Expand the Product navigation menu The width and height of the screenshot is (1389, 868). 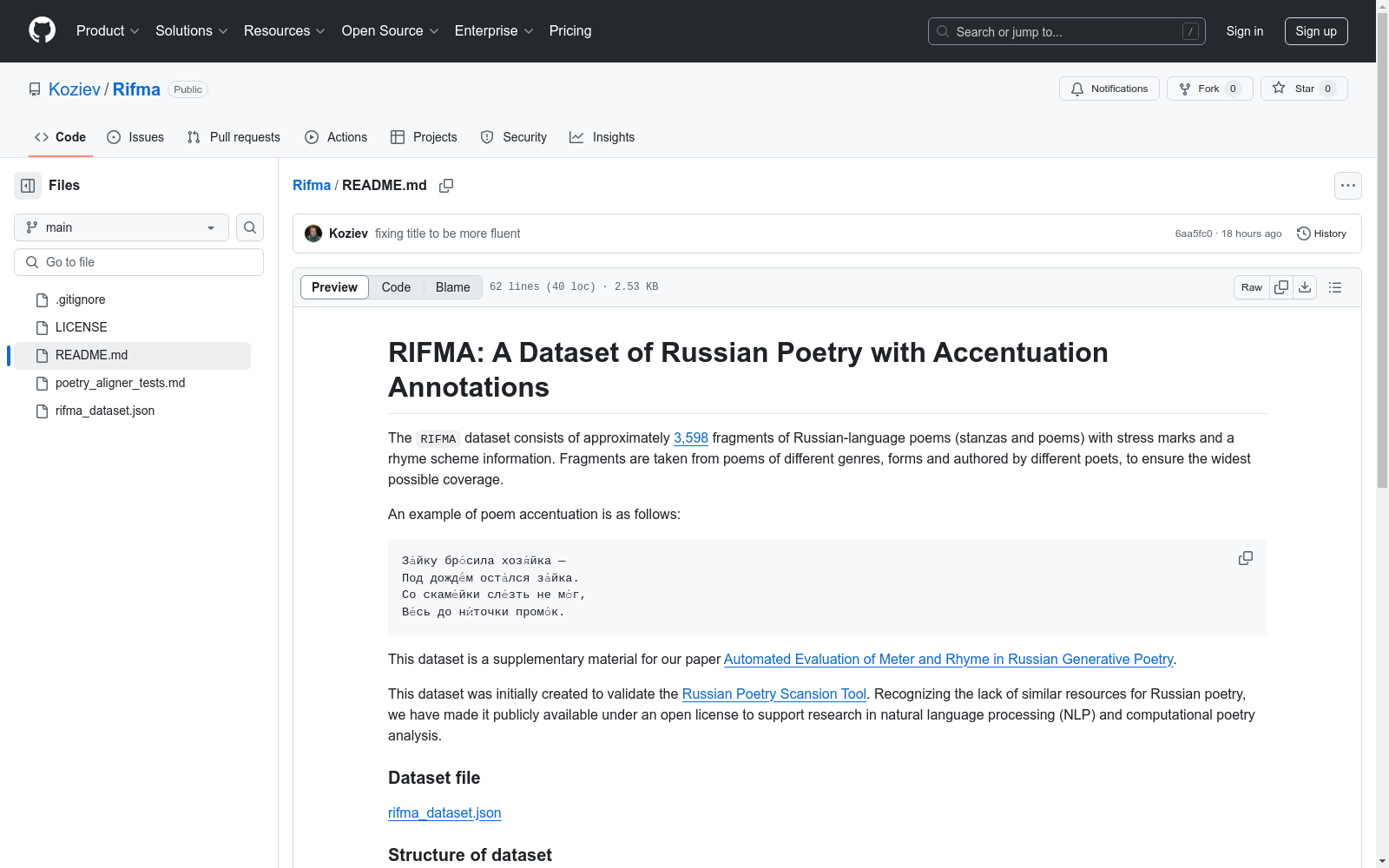(x=108, y=31)
